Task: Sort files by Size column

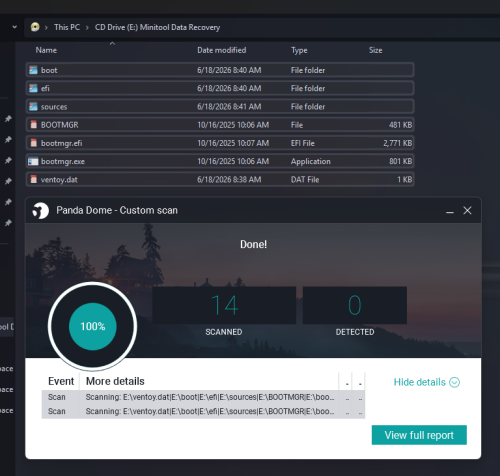Action: click(x=375, y=50)
